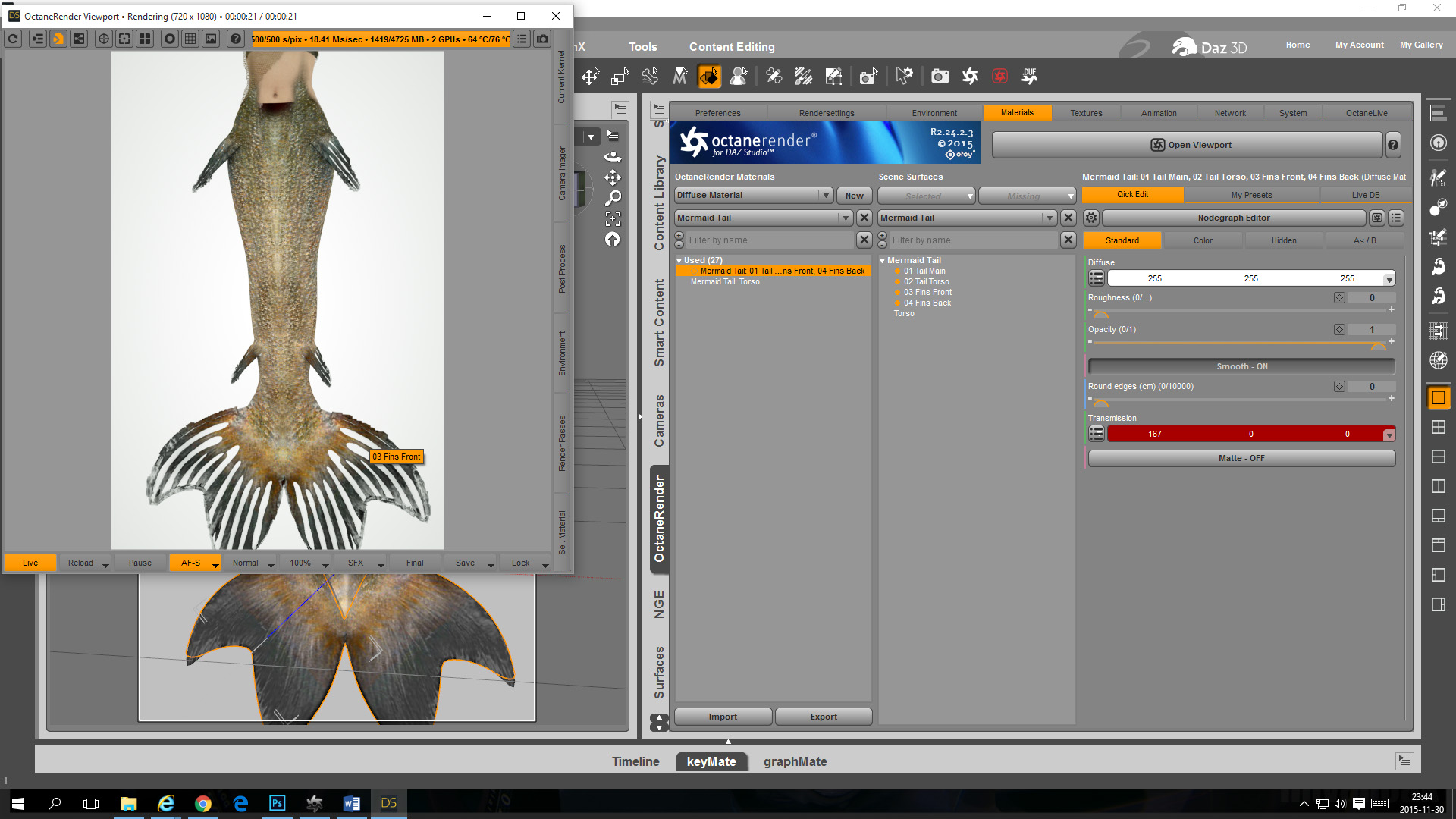Click the camera snapshot icon in viewport toolbar
The image size is (1456, 819).
(542, 39)
